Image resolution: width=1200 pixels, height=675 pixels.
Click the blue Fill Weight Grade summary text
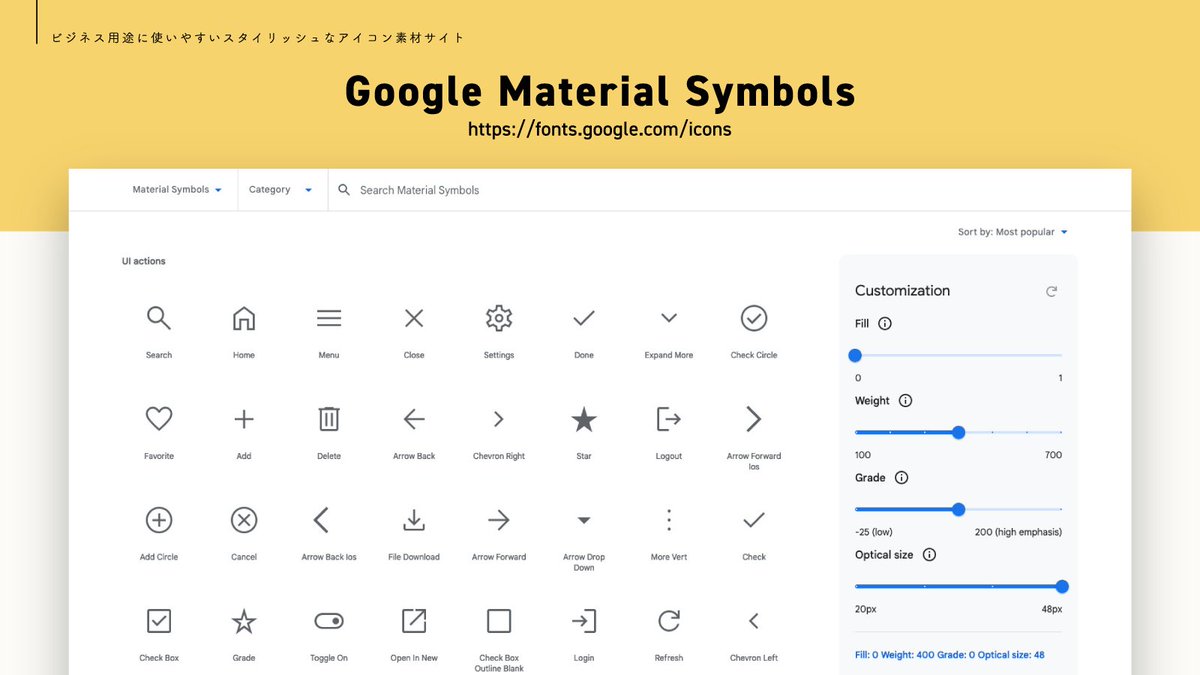coord(950,655)
